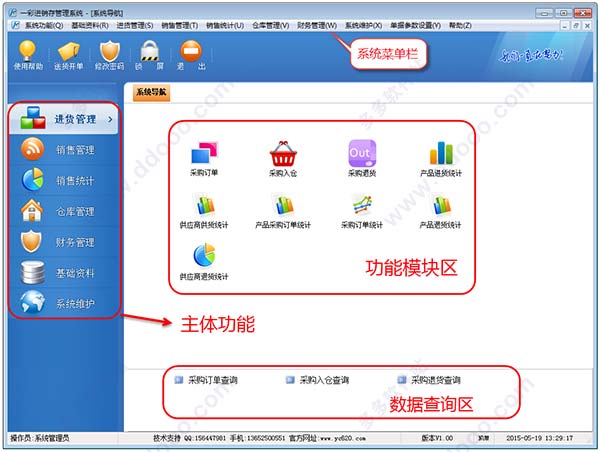
Task: Open the 销售统计(U) menu
Action: [x=225, y=26]
